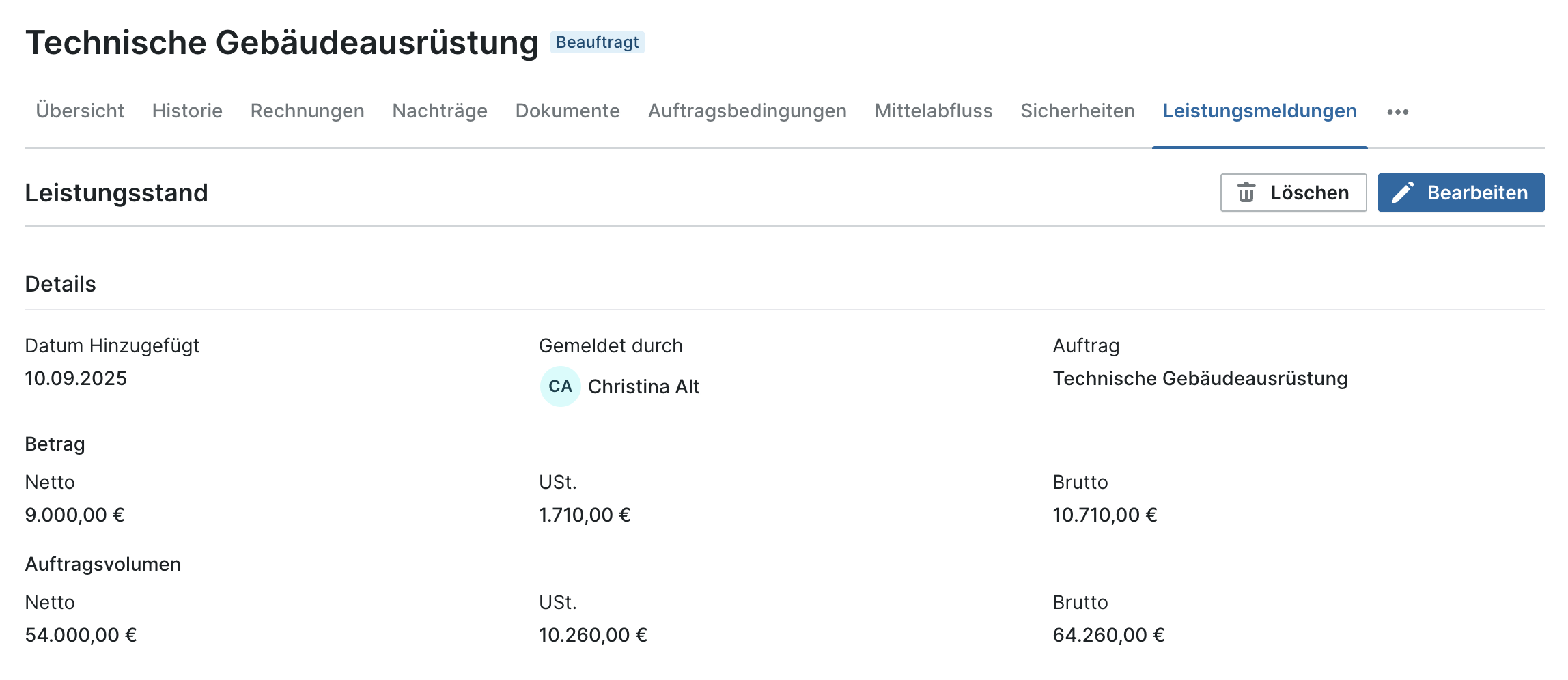Select the Nachträge tab
The height and width of the screenshot is (680, 1568).
tap(440, 111)
